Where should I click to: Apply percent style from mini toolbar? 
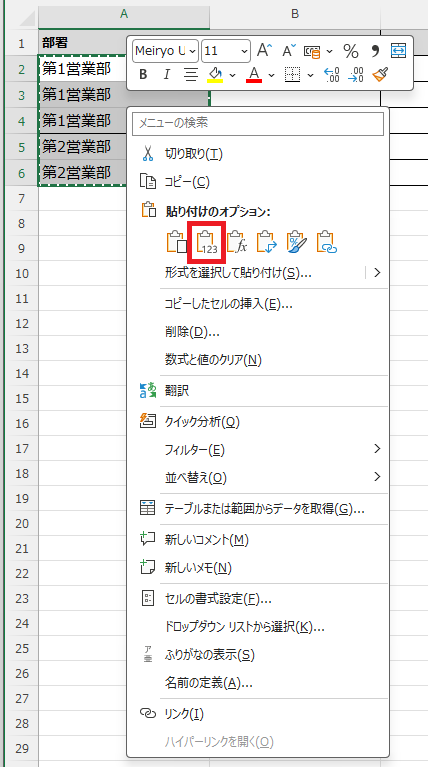click(350, 51)
